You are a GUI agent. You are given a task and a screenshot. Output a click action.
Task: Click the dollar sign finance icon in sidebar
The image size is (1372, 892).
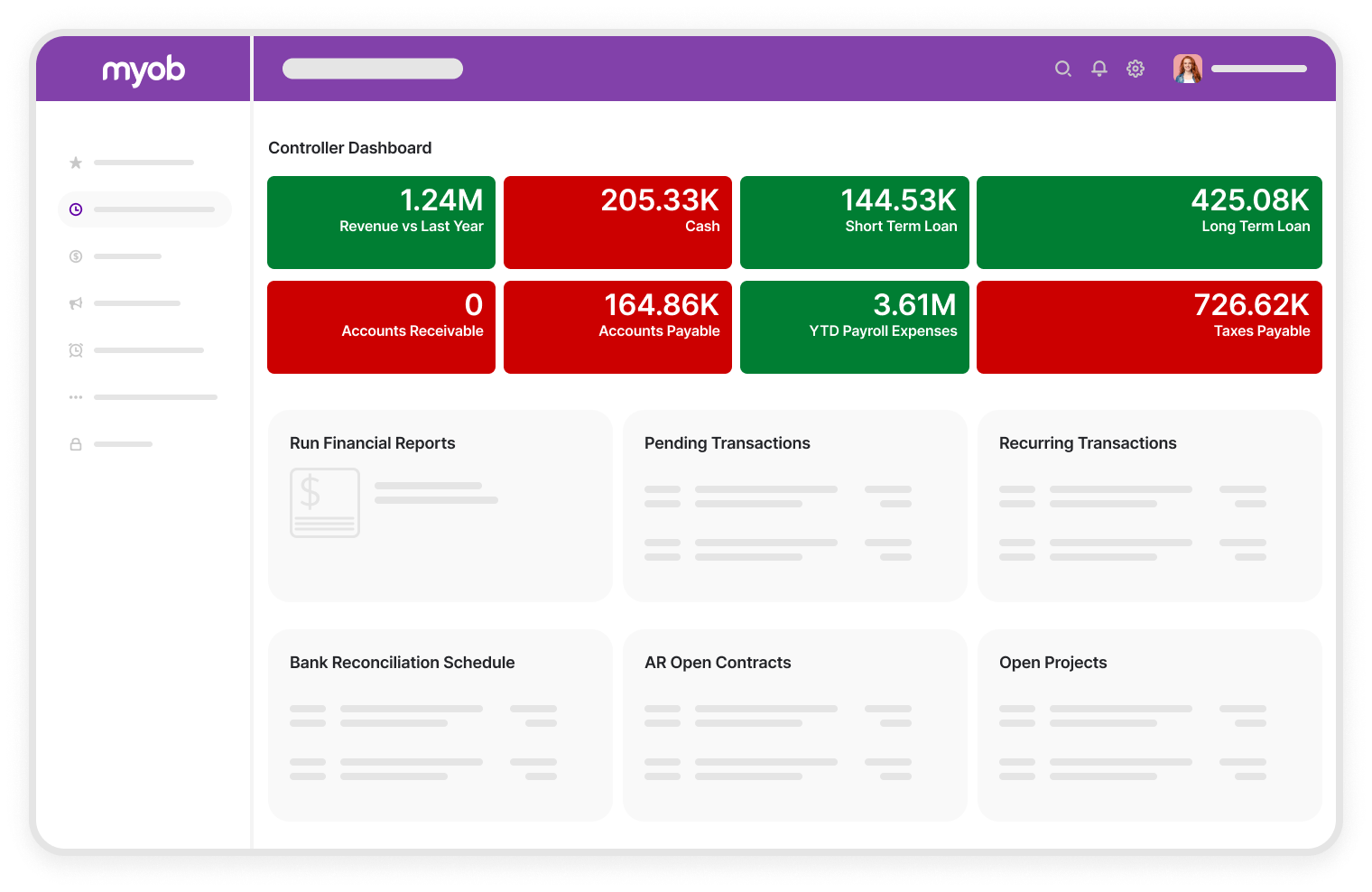(76, 256)
